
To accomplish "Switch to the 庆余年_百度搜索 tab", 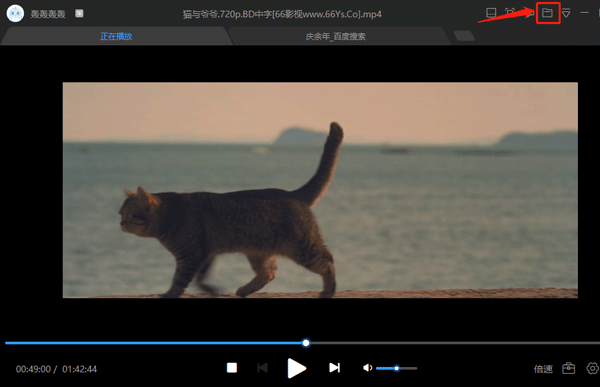I will [336, 36].
